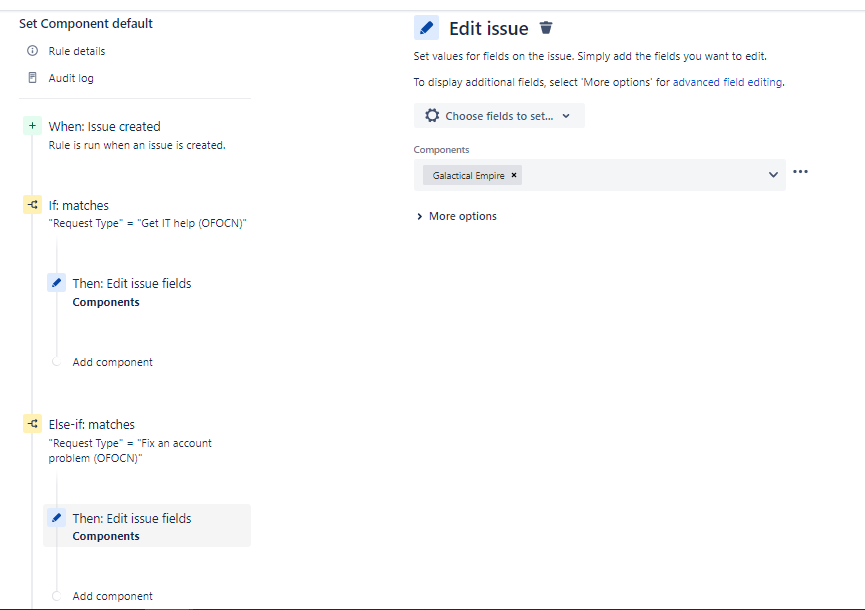Click Add component under the If branch
The image size is (865, 610).
113,362
